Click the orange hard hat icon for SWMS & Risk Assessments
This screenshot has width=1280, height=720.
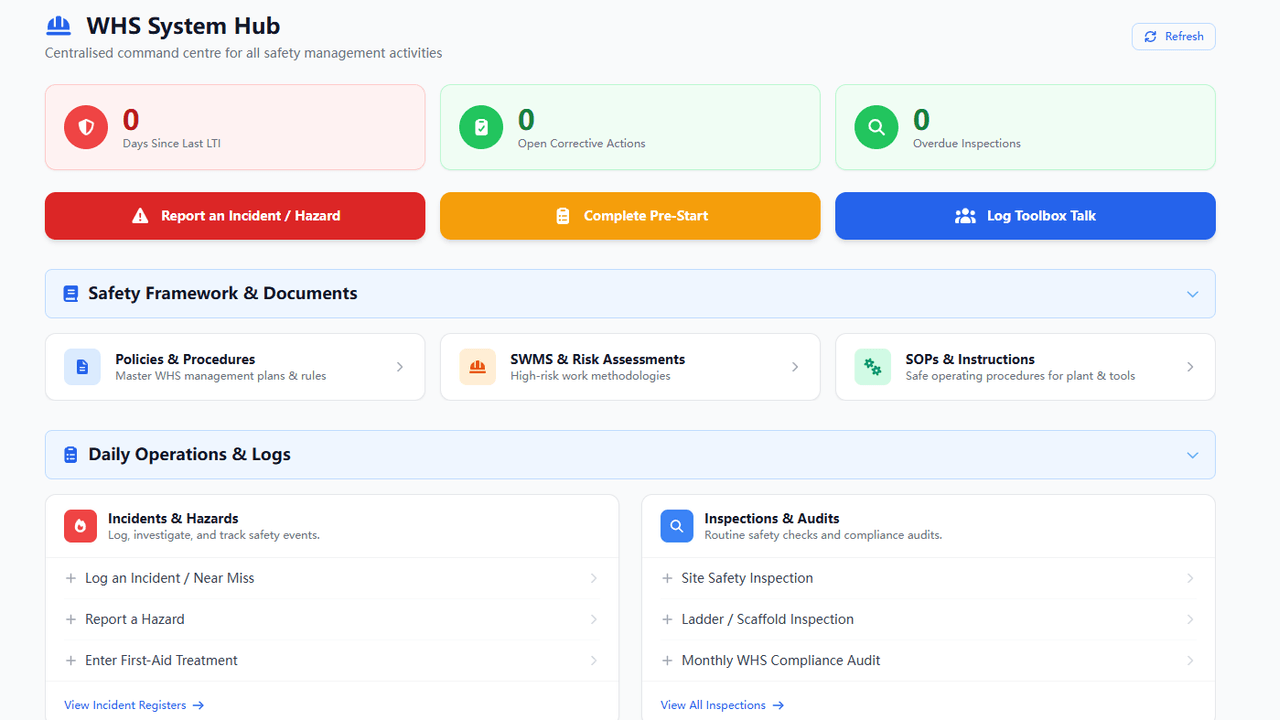pos(477,367)
